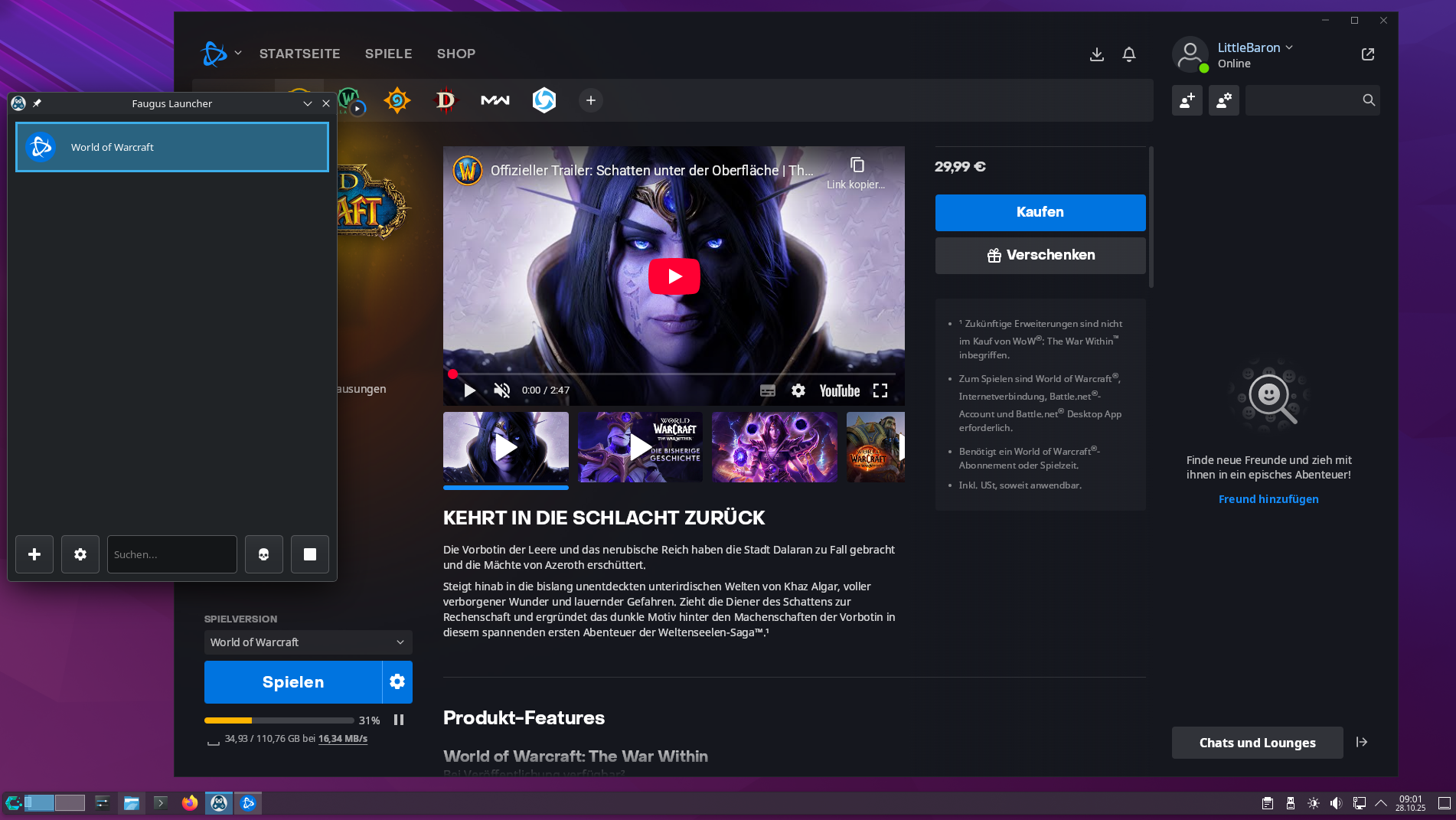The height and width of the screenshot is (820, 1456).
Task: Click the brightness tray icon
Action: click(x=1314, y=803)
